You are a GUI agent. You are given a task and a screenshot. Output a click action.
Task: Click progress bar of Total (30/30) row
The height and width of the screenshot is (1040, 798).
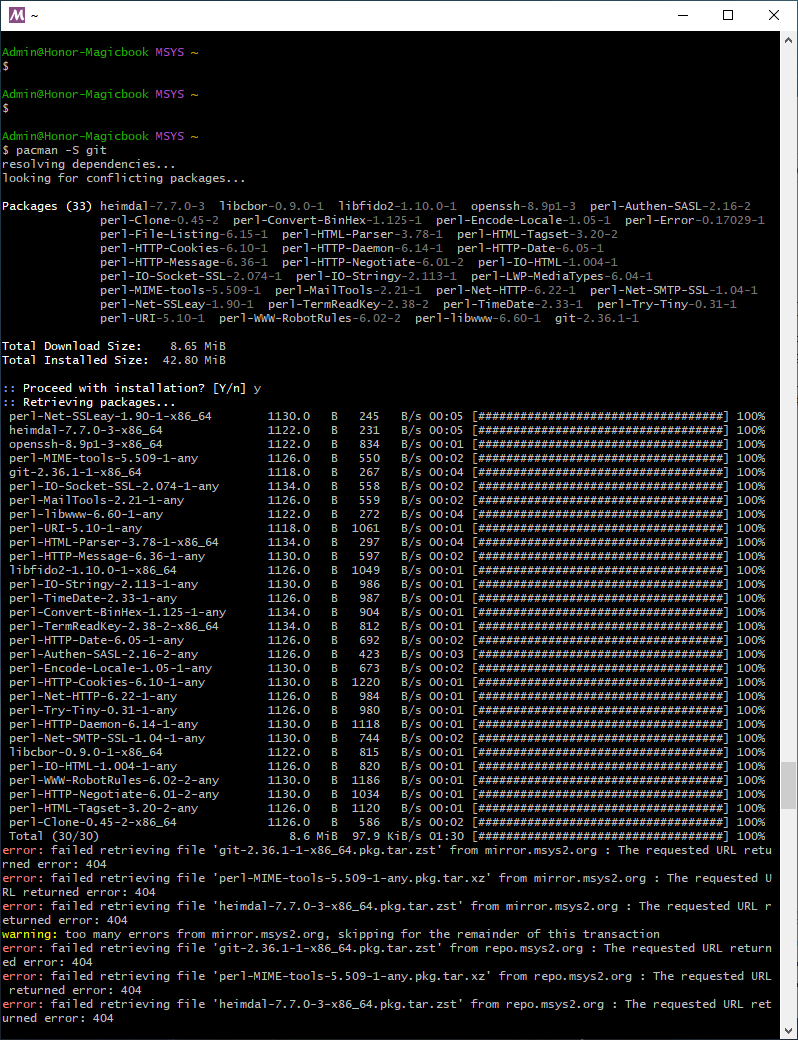(x=600, y=836)
